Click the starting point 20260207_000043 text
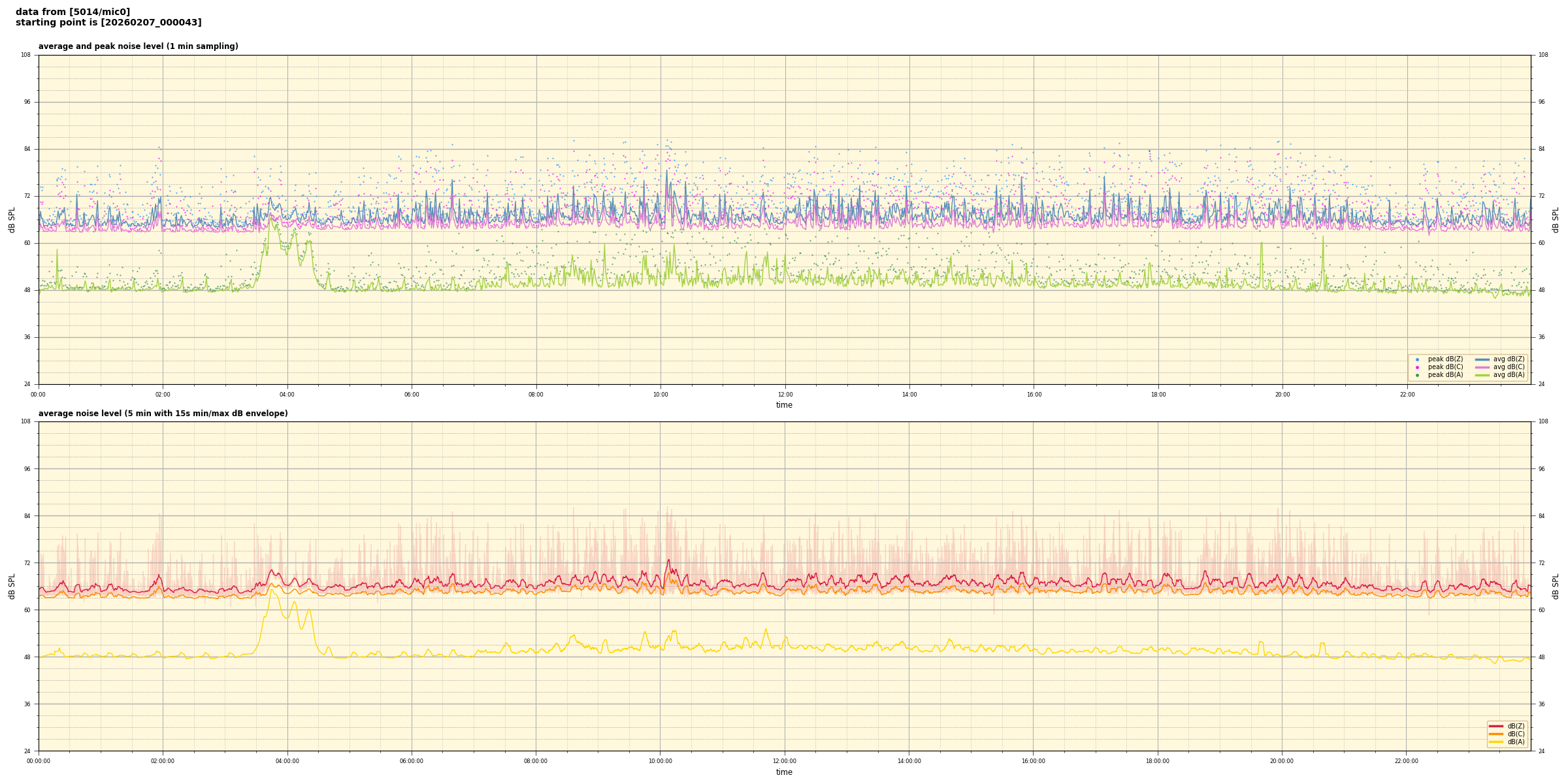1568x784 pixels. click(x=108, y=23)
